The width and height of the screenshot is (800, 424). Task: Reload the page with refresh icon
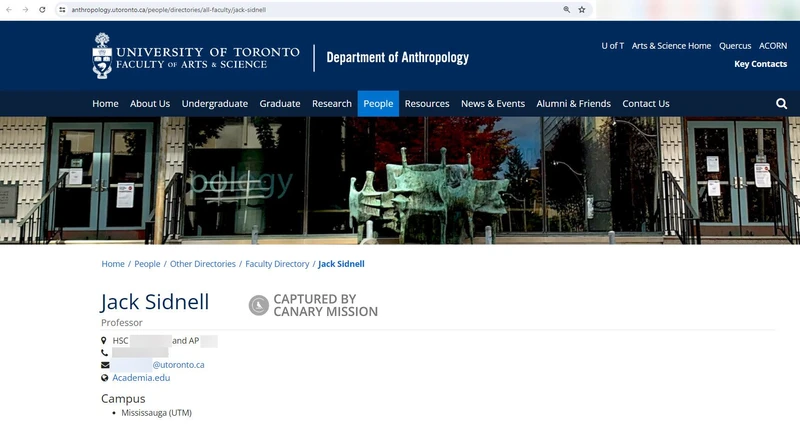[x=42, y=10]
